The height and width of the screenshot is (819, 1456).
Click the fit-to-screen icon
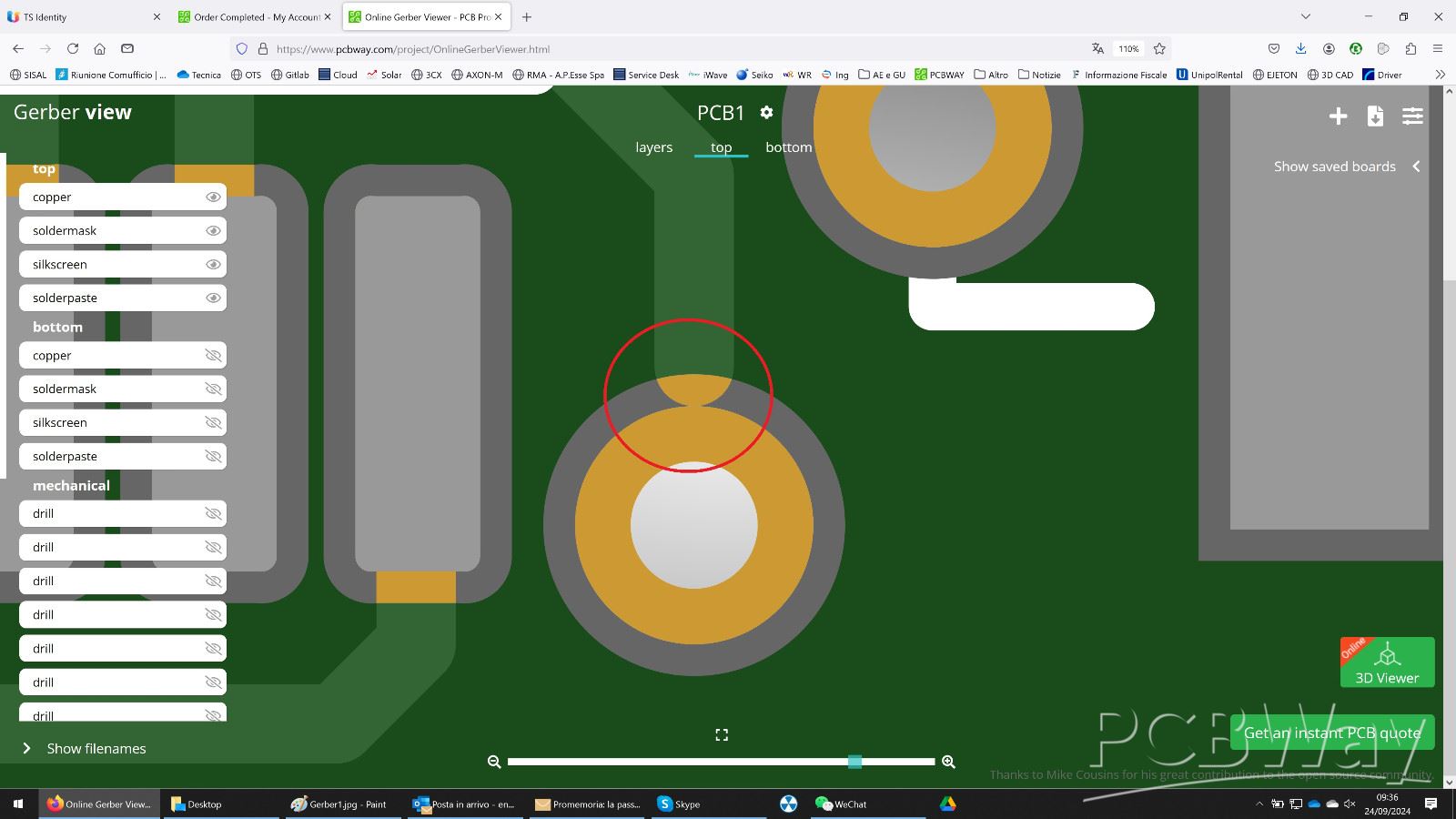(722, 734)
